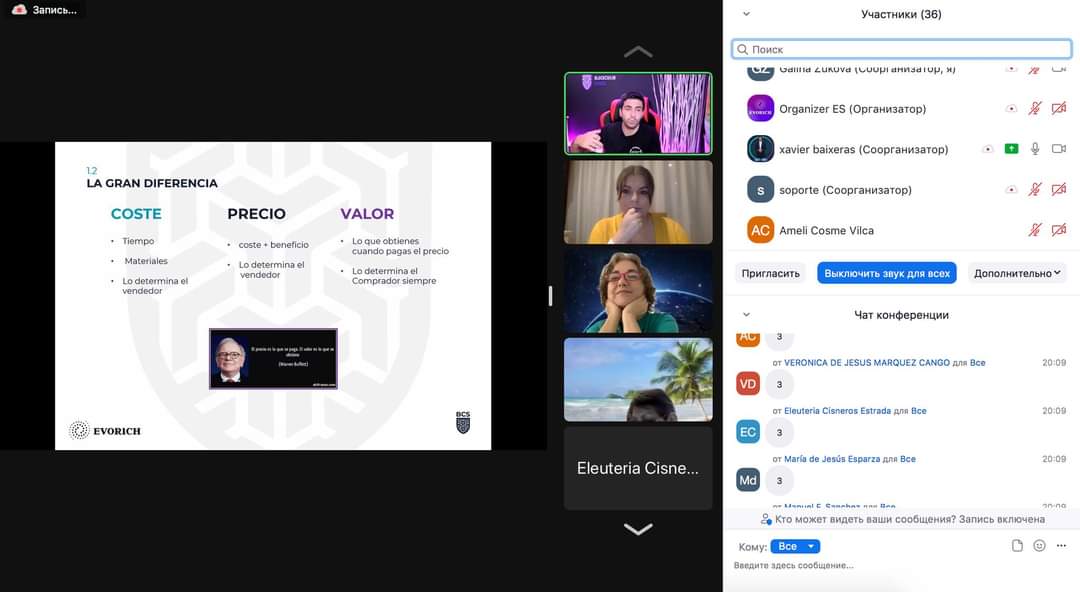Click Eleuteria Cisneros Estrada sender name in chat
Viewport: 1080px width, 592px height.
(x=837, y=411)
